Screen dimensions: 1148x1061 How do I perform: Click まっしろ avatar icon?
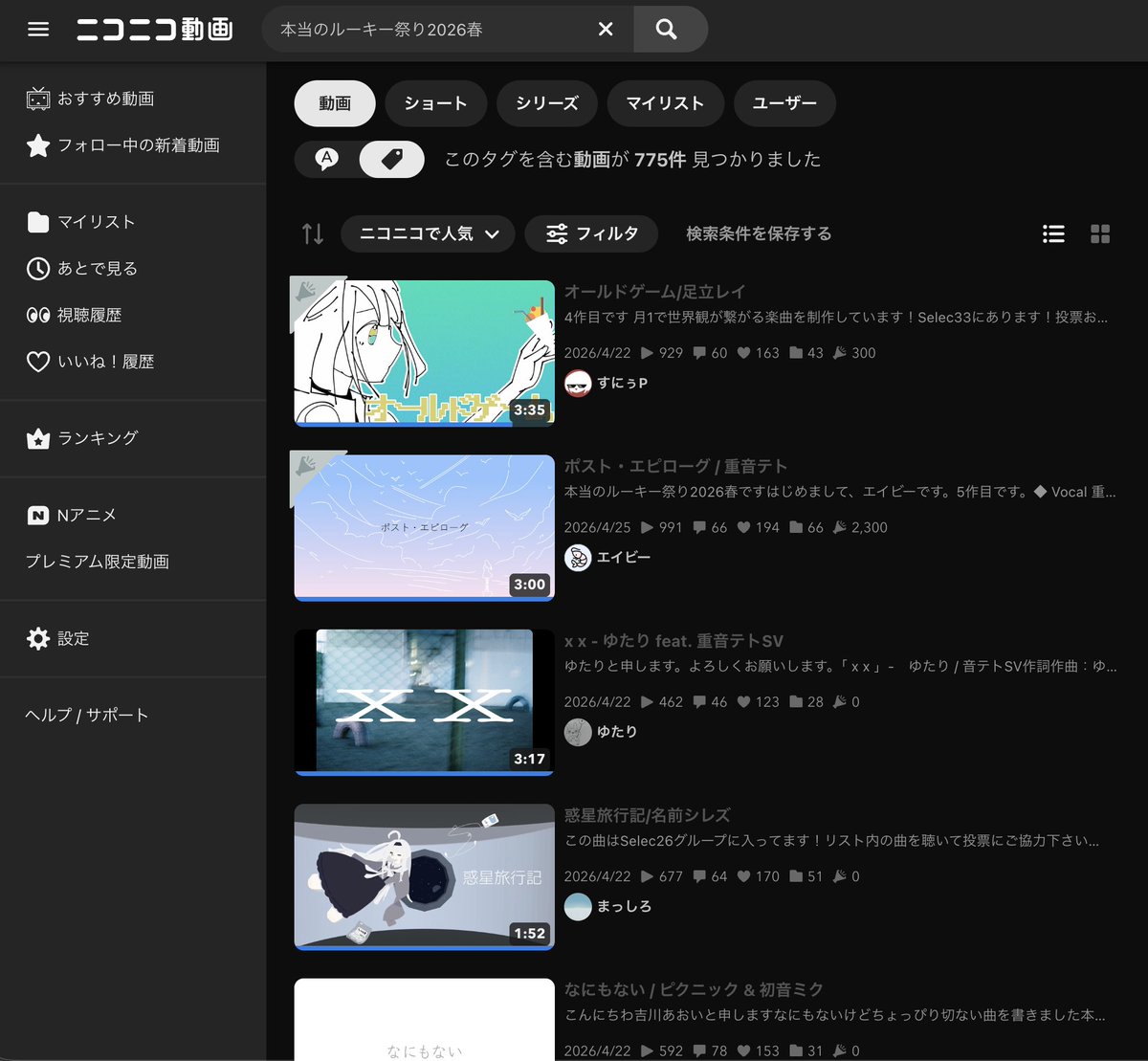coord(578,906)
